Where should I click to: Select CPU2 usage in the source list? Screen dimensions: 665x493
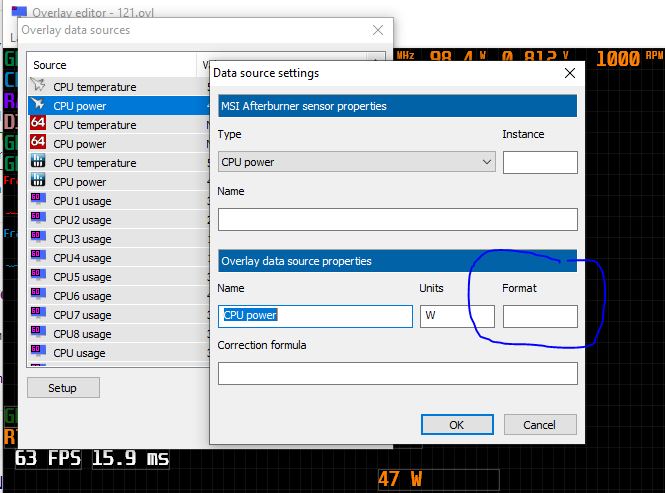point(118,220)
